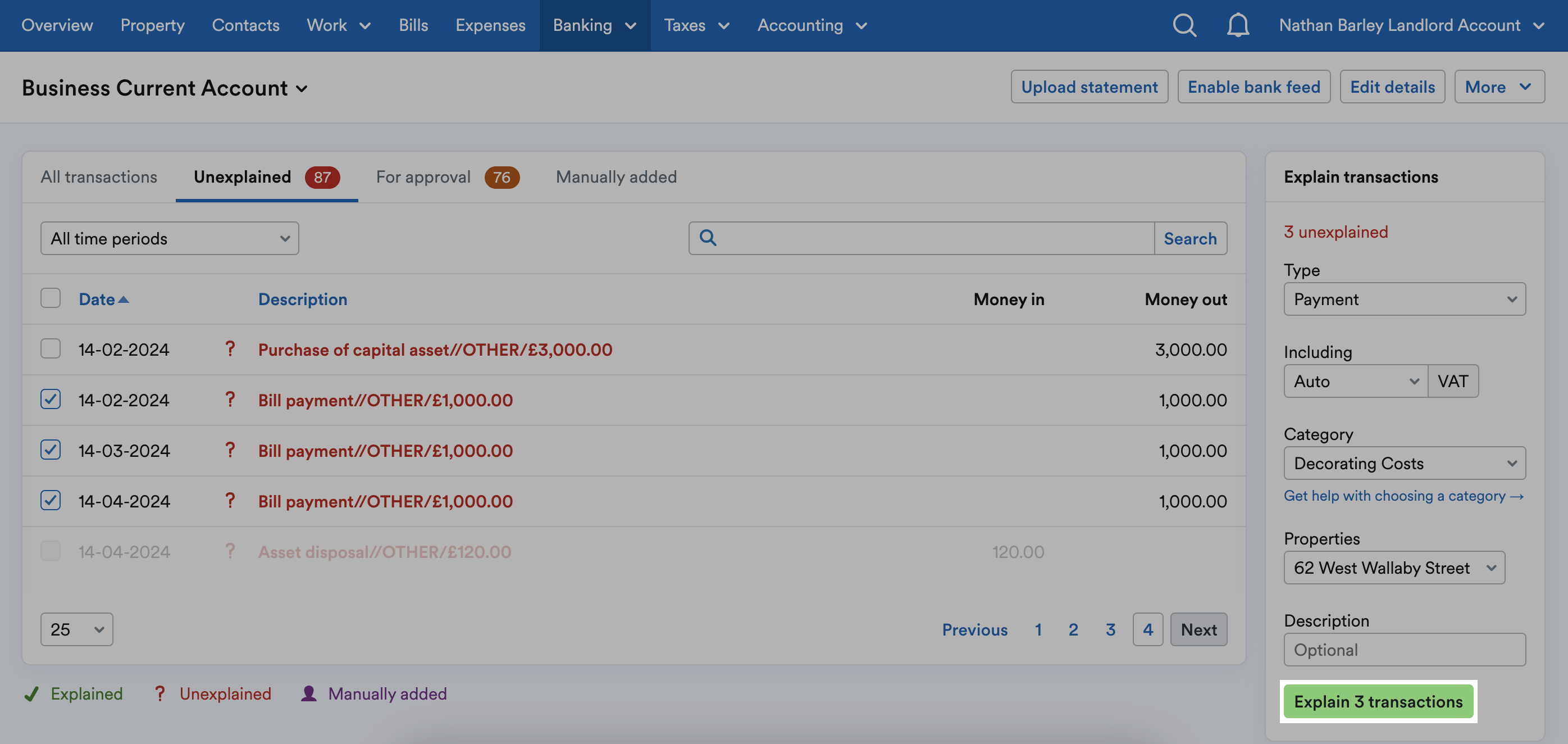This screenshot has width=1568, height=744.
Task: Go to page 1 of transactions
Action: [1038, 629]
